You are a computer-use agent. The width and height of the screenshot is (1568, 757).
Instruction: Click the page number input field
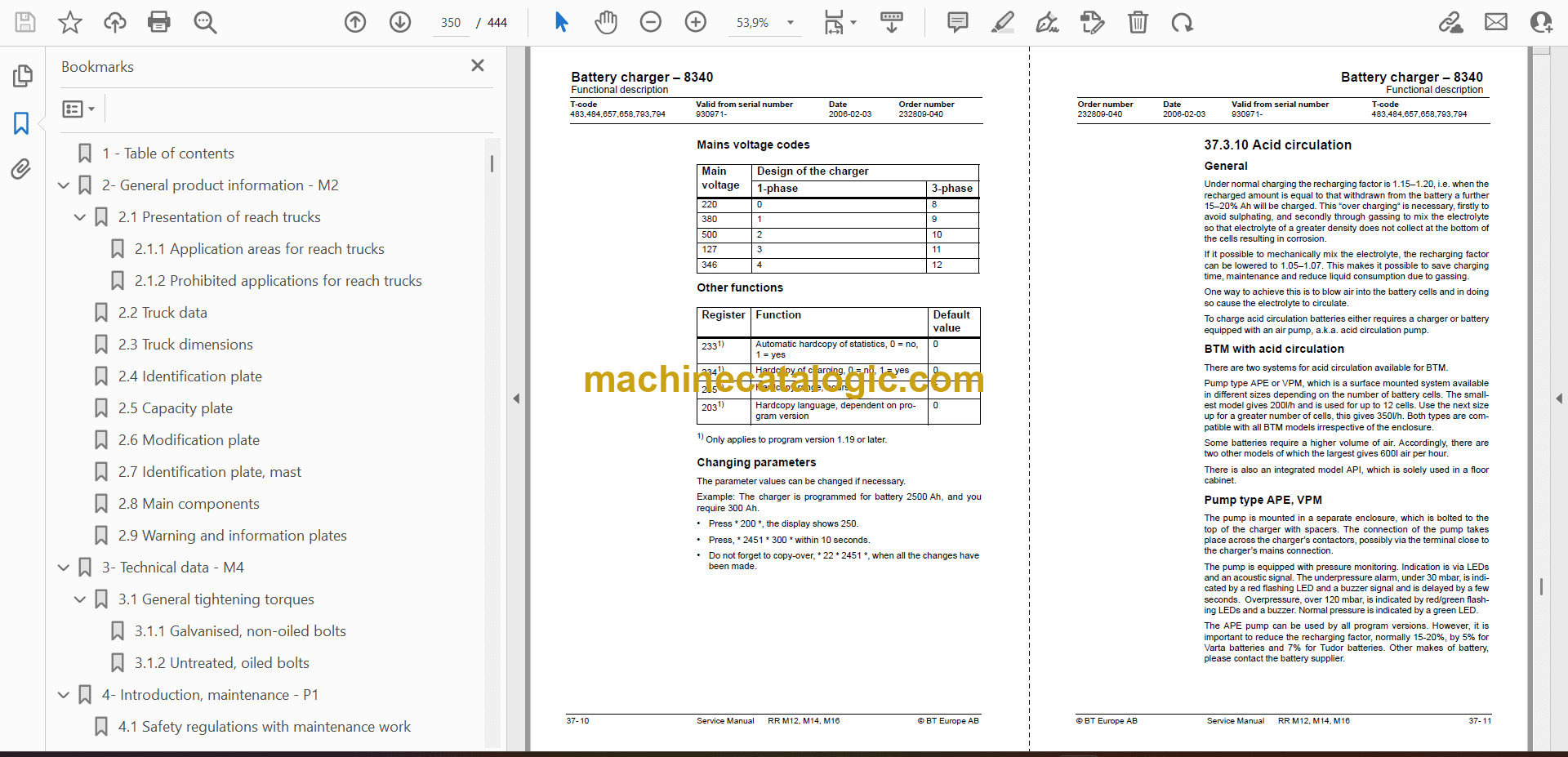451,23
